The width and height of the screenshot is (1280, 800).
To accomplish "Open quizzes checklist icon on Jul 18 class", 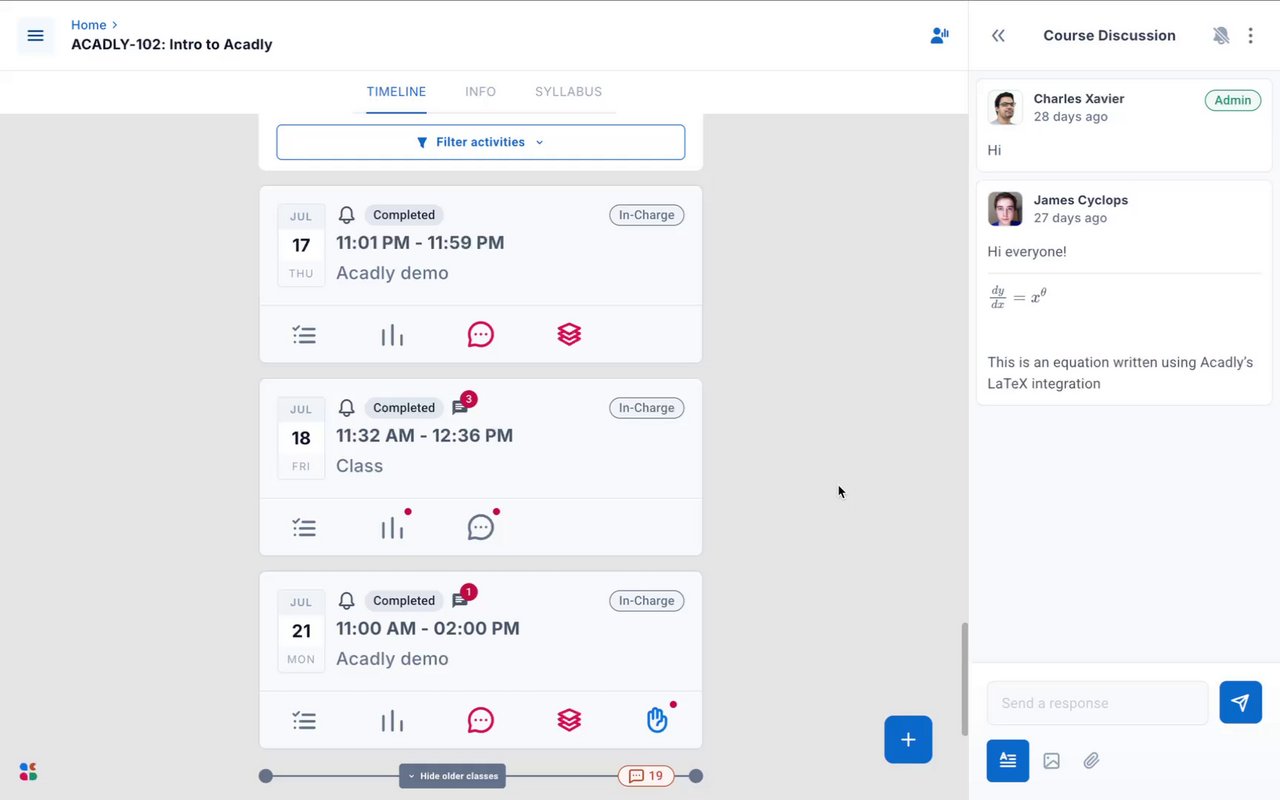I will tap(304, 528).
